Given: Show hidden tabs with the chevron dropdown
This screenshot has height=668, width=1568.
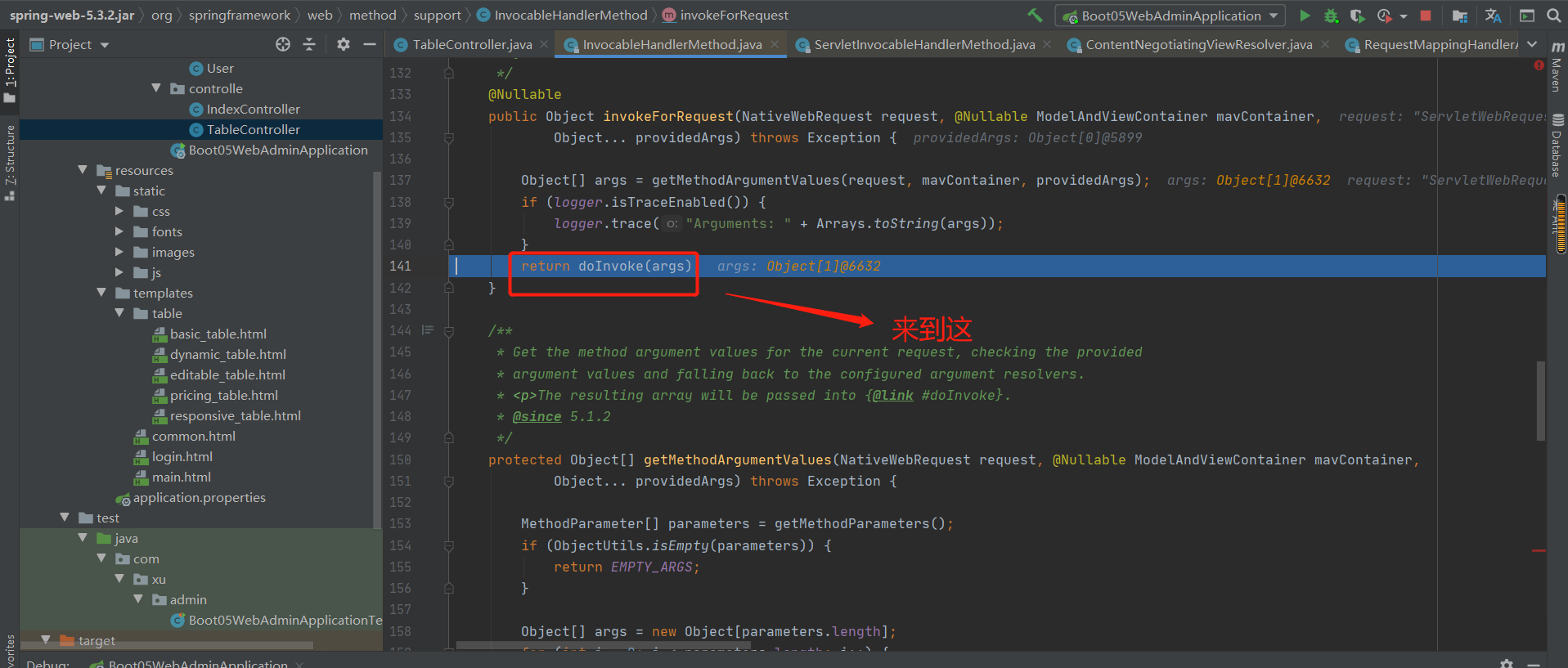Looking at the screenshot, I should coord(1532,45).
